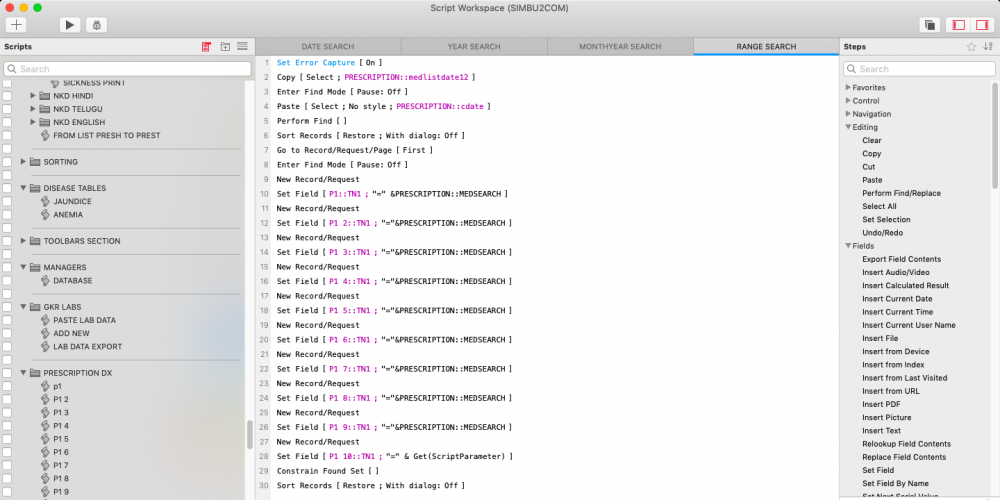1000x500 pixels.
Task: Tick the checkbox beside PRESCRIPTION DX
Action: tap(7, 373)
